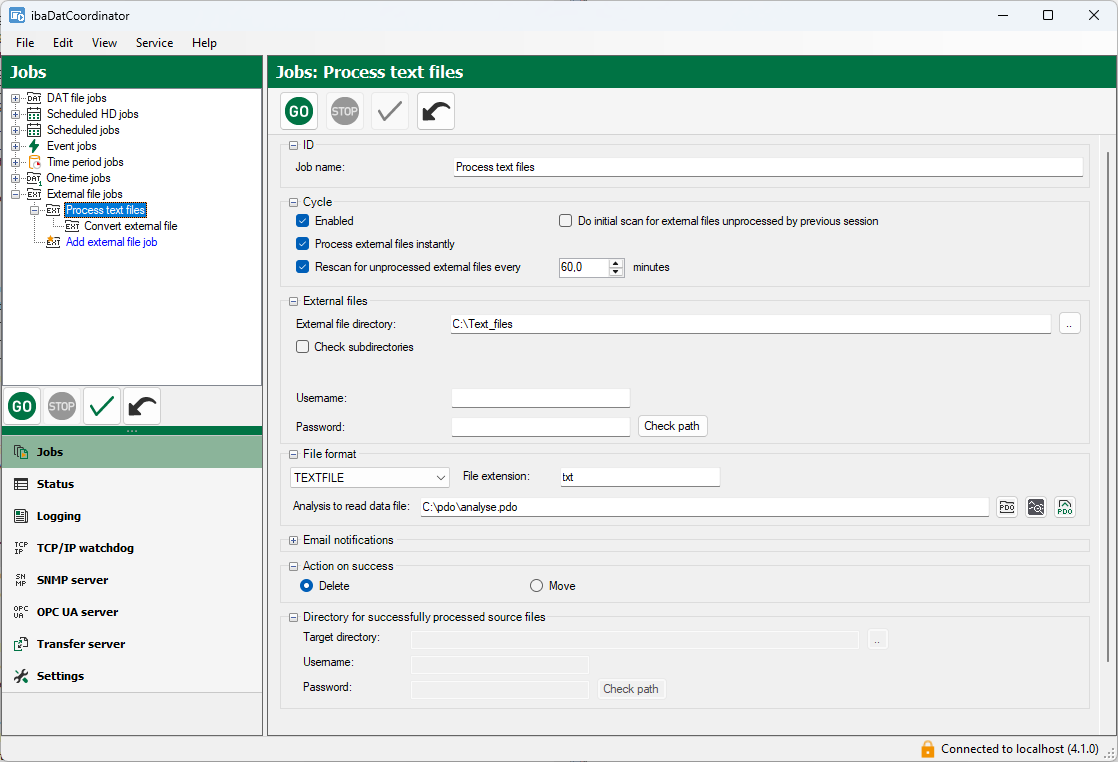The image size is (1118, 762).
Task: Open the View menu
Action: click(x=104, y=43)
